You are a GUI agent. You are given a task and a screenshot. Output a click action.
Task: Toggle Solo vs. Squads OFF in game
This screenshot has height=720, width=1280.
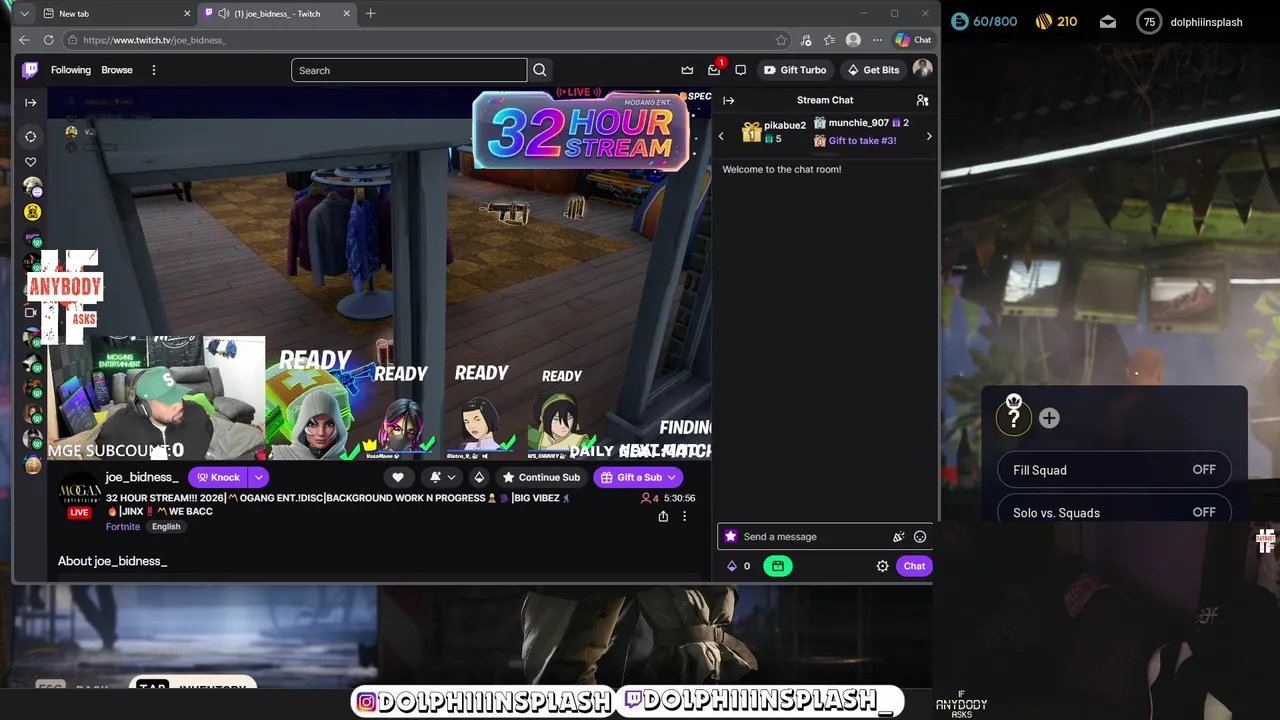pos(1114,509)
